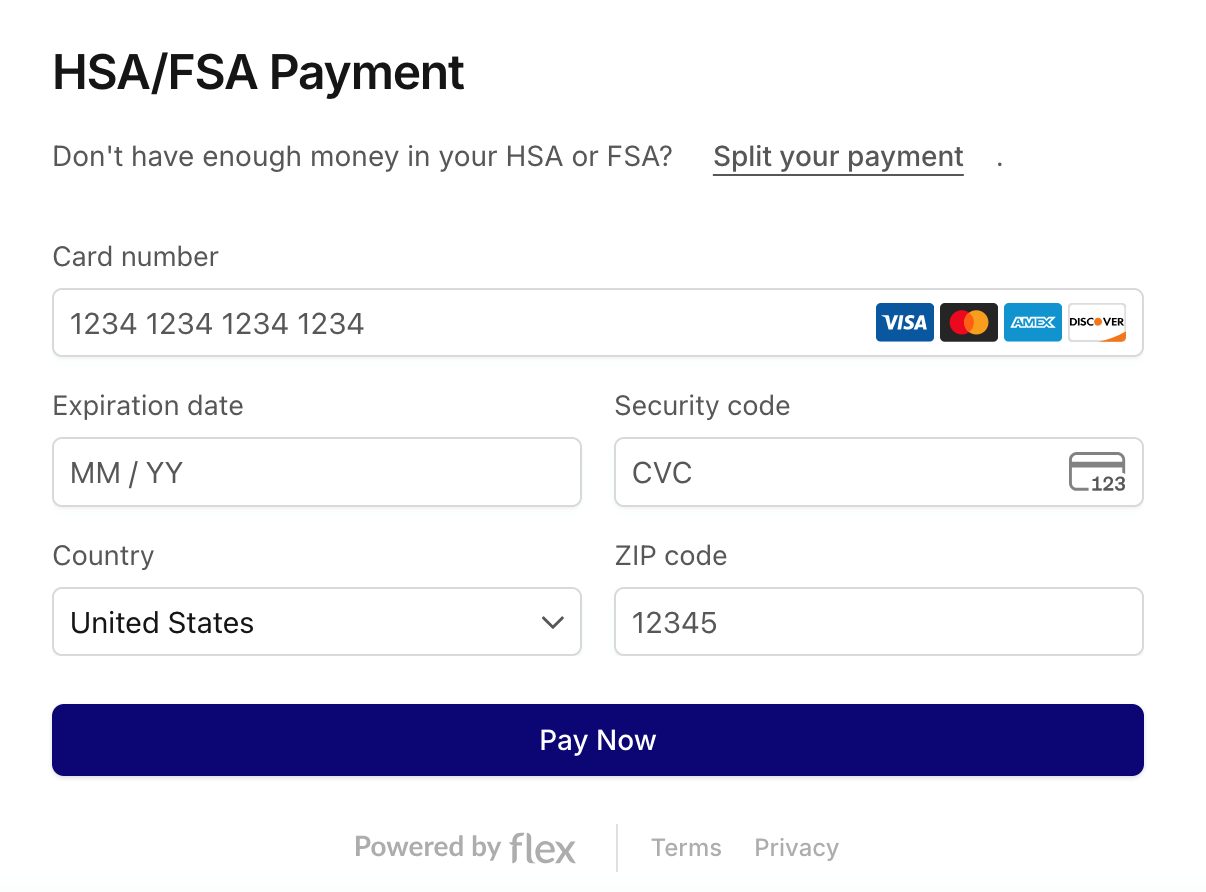Click the Card number label
Image resolution: width=1206 pixels, height=892 pixels.
(135, 257)
